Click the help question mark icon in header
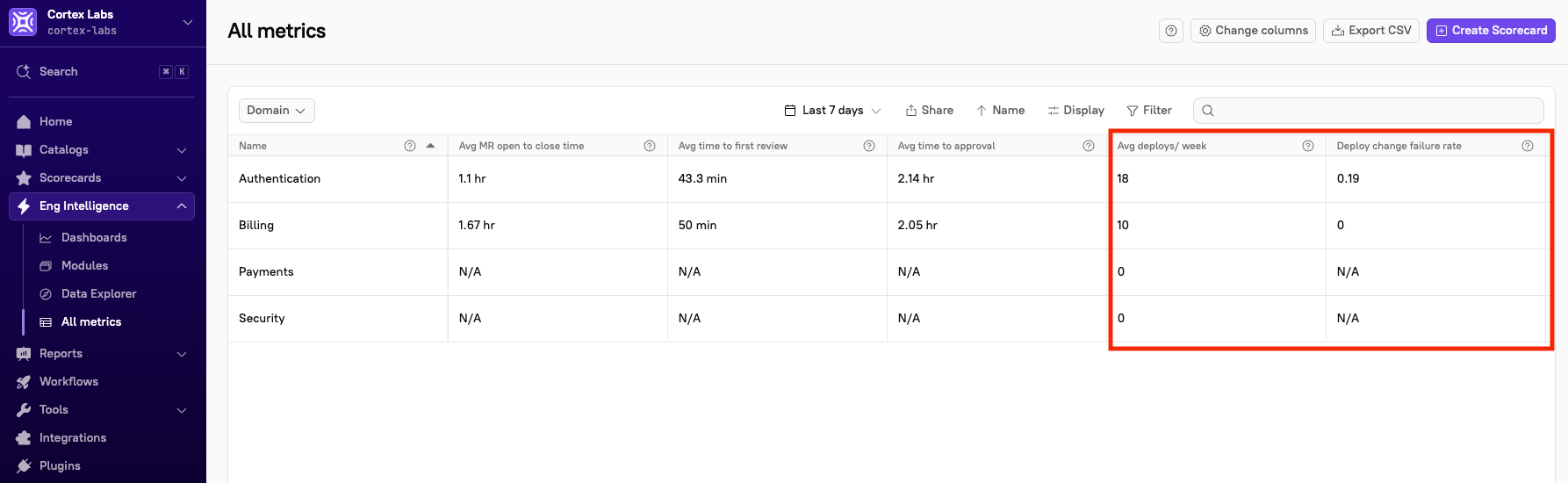The width and height of the screenshot is (1568, 483). pos(1171,31)
